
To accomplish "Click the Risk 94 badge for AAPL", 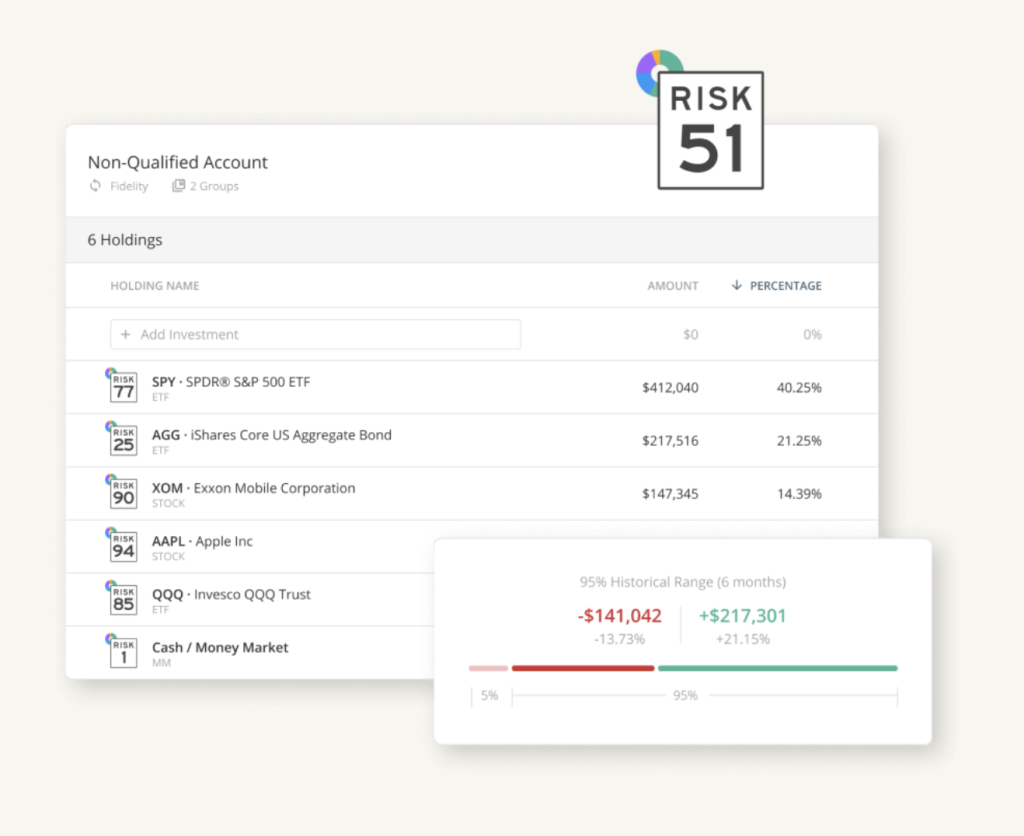I will point(123,546).
